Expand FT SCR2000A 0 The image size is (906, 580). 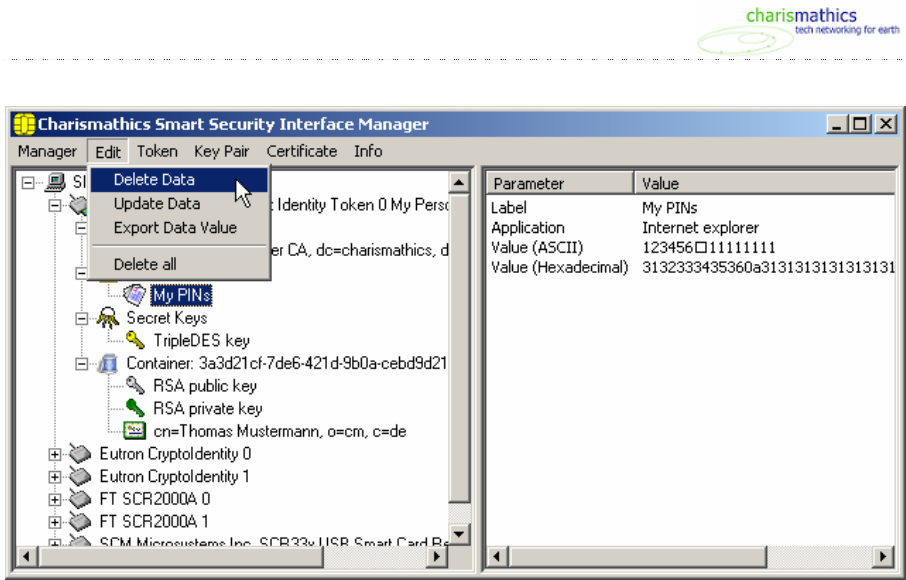tap(55, 499)
